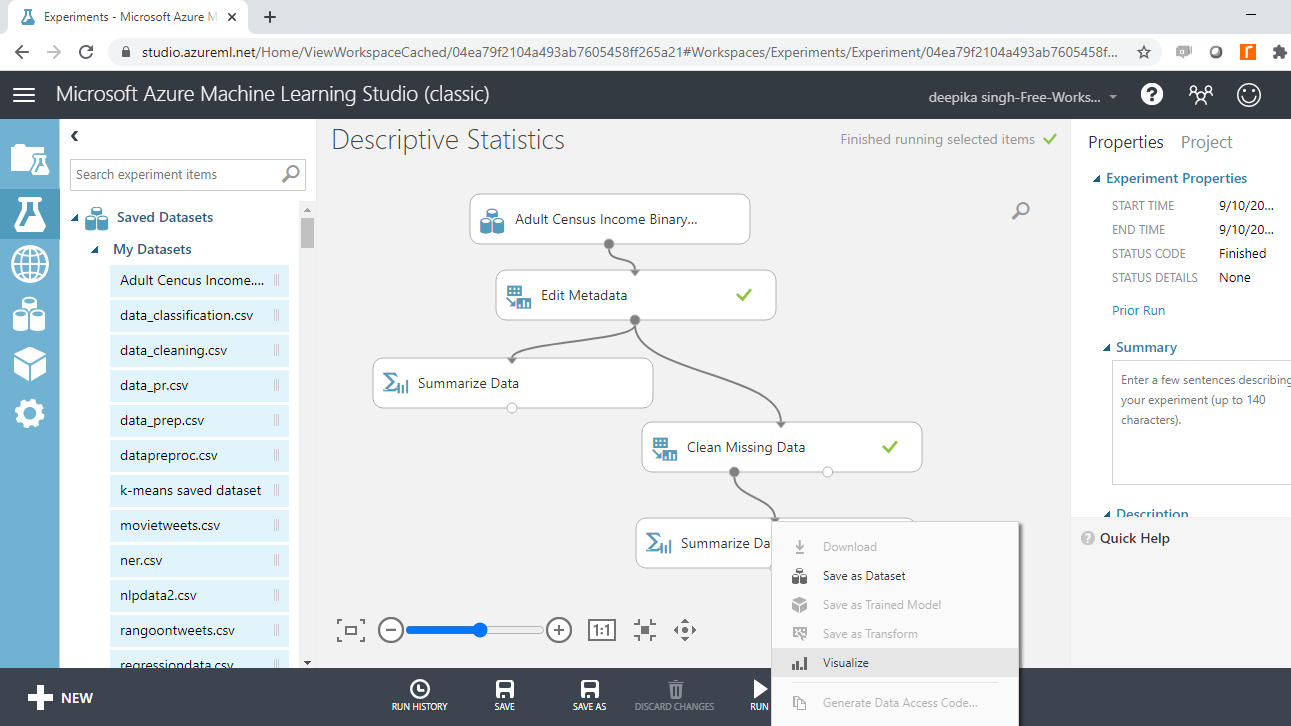Open the Experiments flask sidebar icon
The image size is (1291, 726).
pos(29,213)
